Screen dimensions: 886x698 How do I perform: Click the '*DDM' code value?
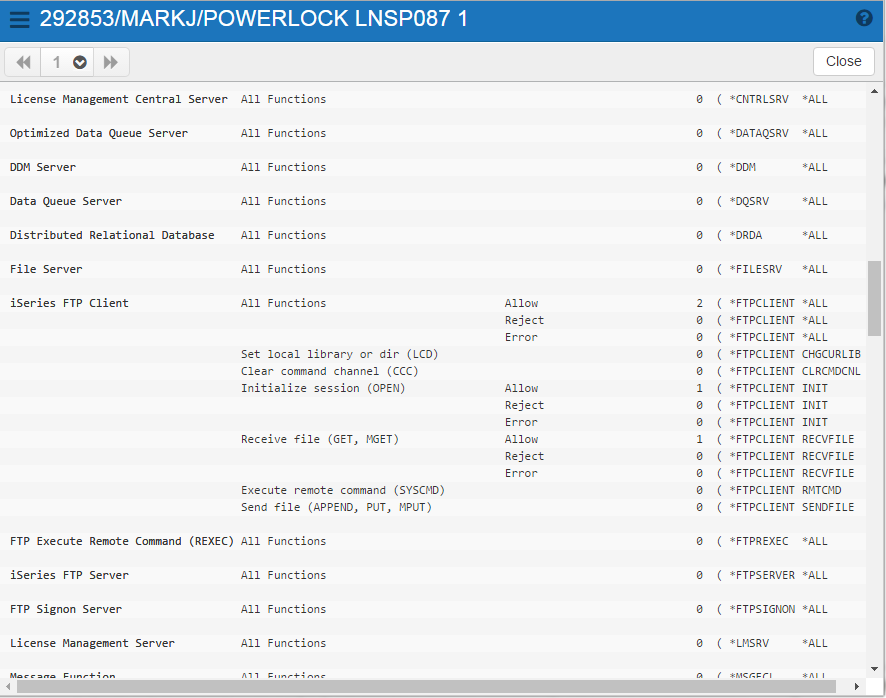(742, 167)
